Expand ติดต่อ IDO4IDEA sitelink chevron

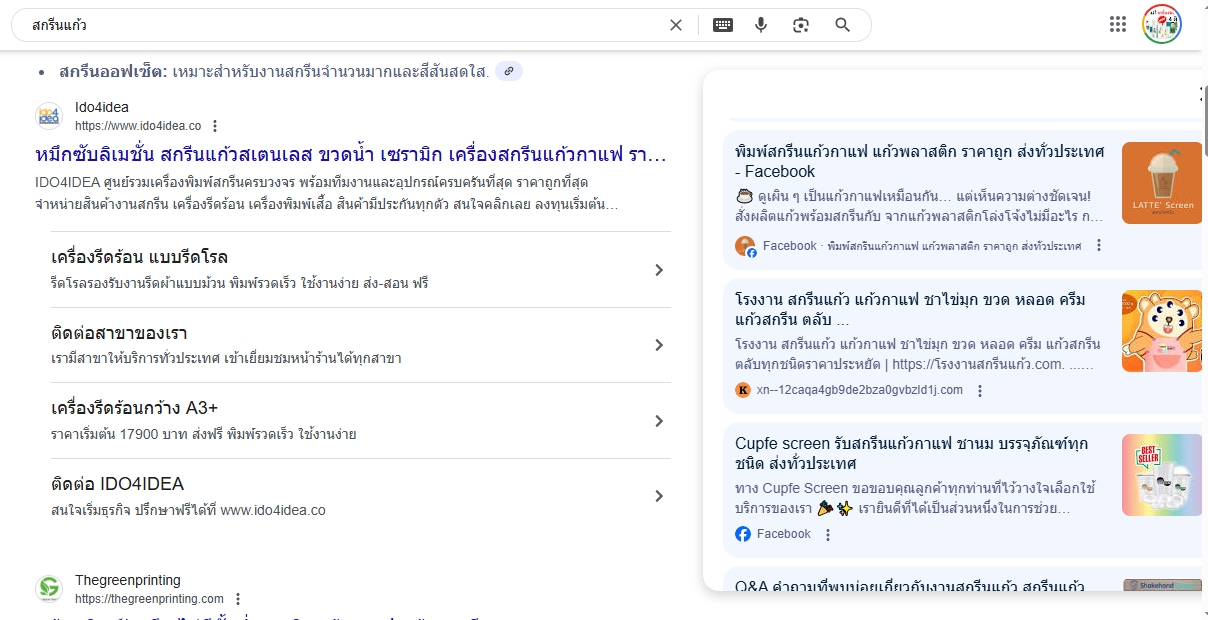(x=659, y=496)
